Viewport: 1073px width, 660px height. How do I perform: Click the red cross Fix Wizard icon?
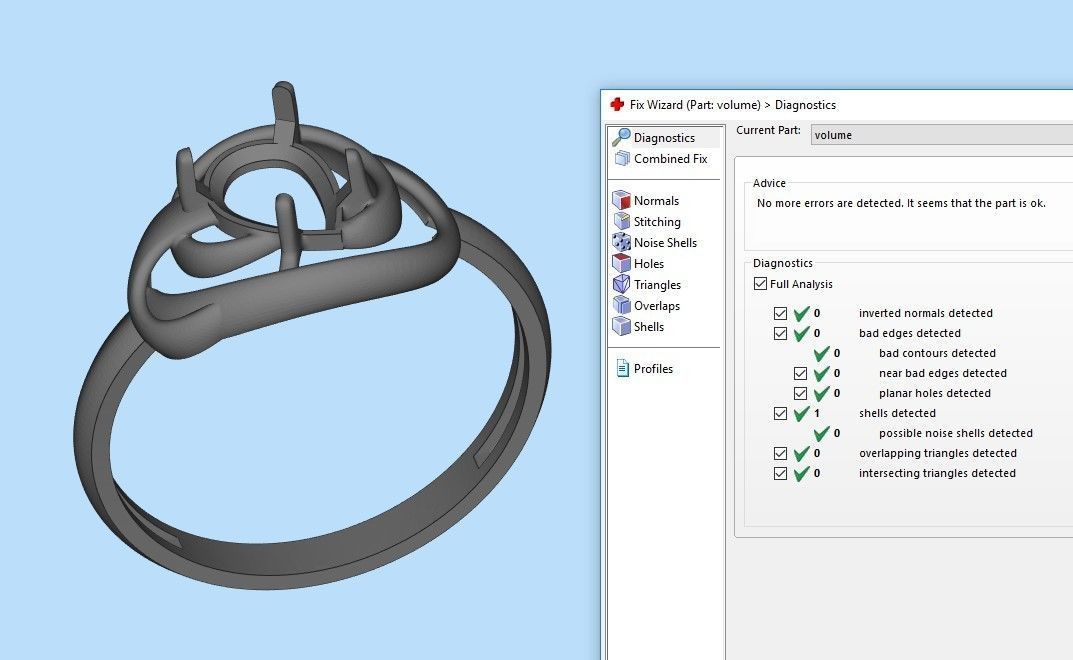[617, 105]
